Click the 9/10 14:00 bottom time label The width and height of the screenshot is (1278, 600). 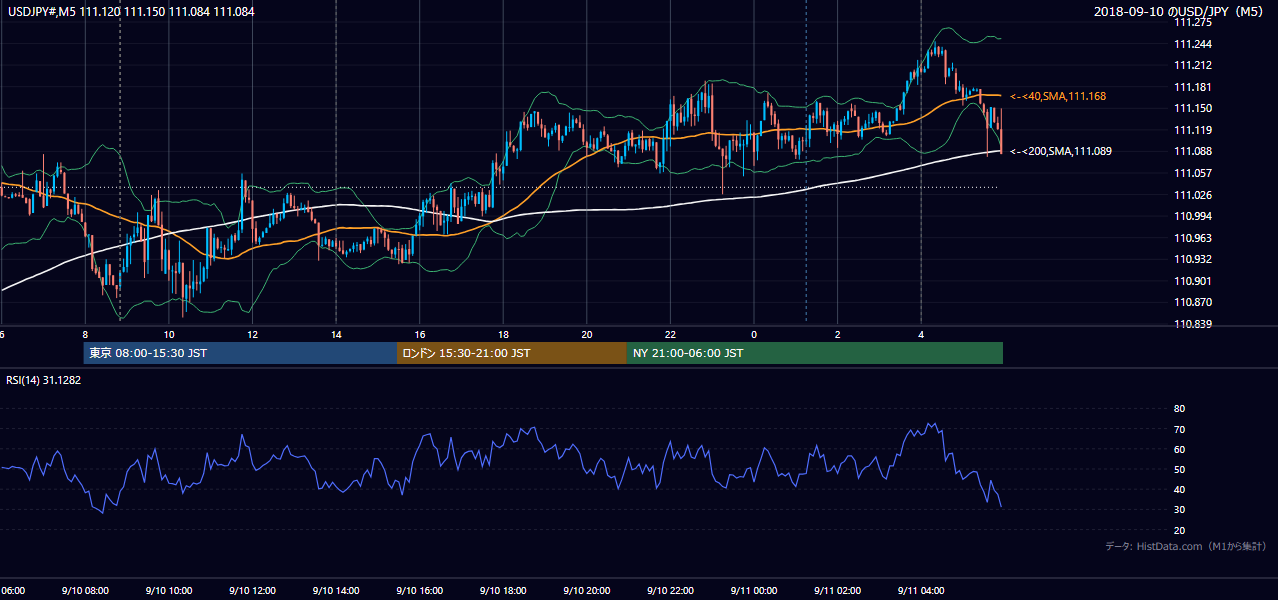click(x=334, y=591)
